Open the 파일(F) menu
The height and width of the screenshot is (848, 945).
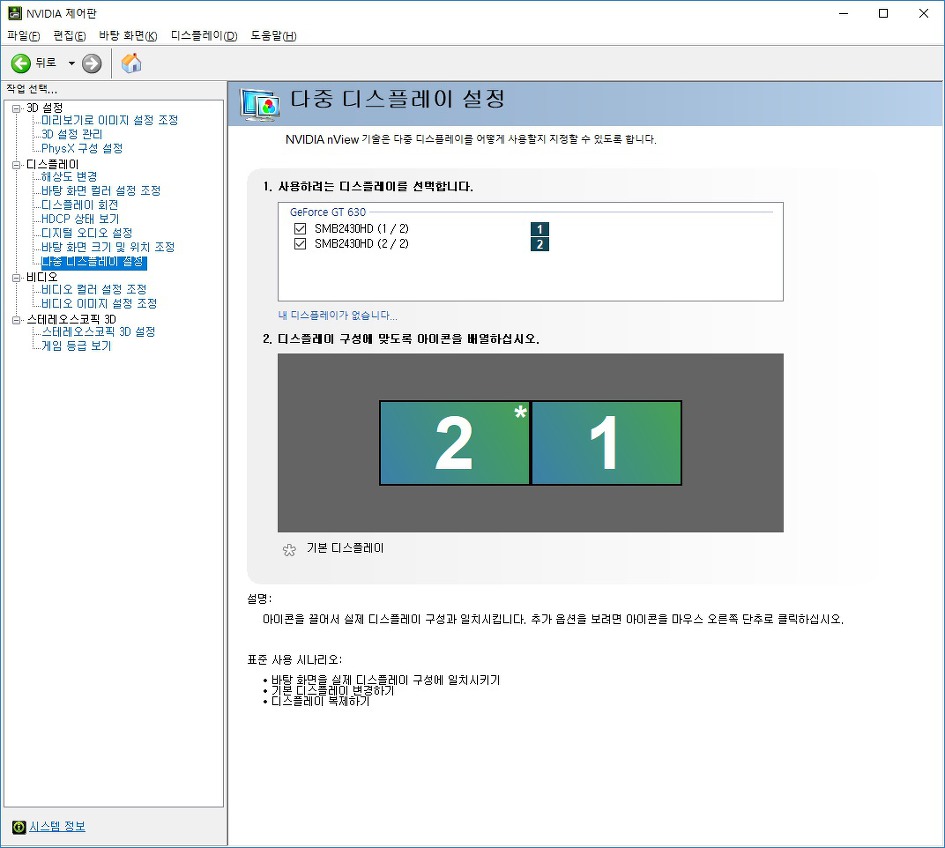pyautogui.click(x=24, y=36)
